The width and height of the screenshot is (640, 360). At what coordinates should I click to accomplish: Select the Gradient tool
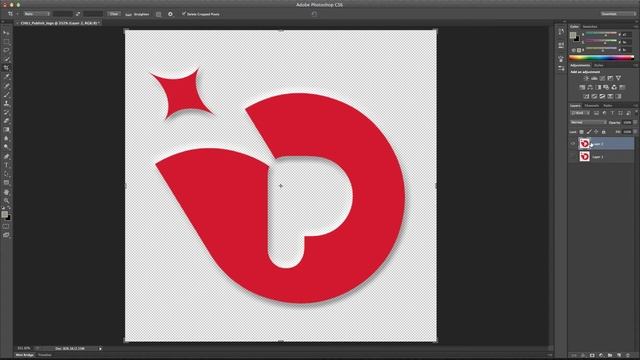click(x=6, y=130)
